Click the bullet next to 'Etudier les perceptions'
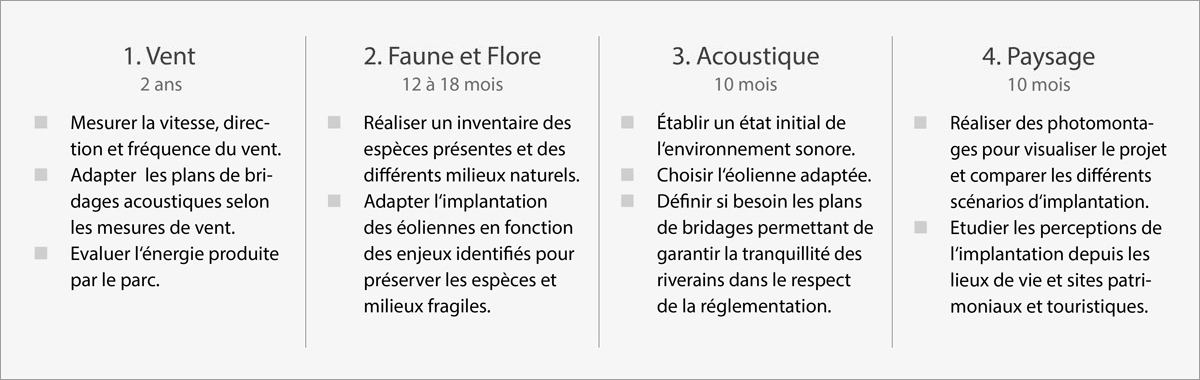1200x380 pixels. [921, 226]
